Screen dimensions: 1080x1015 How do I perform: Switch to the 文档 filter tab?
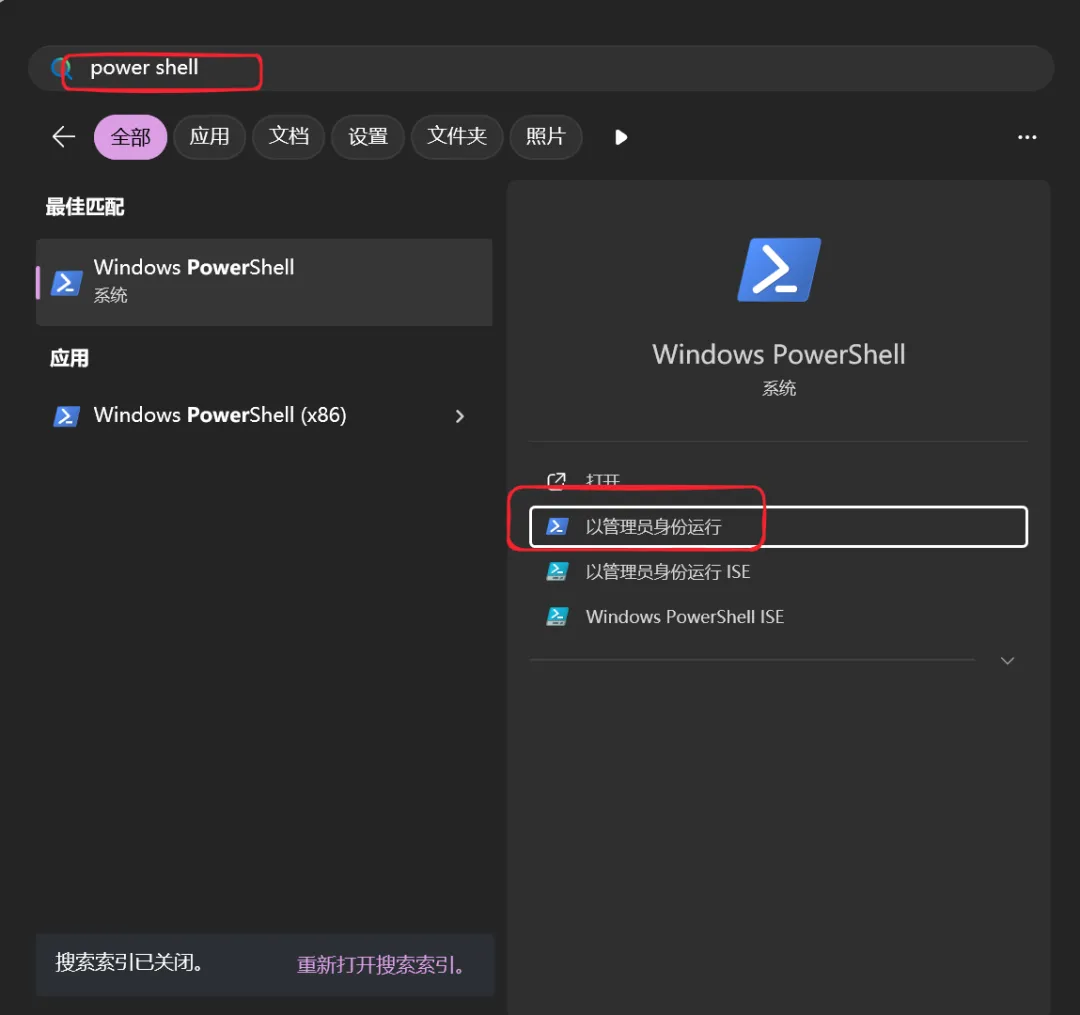coord(289,137)
